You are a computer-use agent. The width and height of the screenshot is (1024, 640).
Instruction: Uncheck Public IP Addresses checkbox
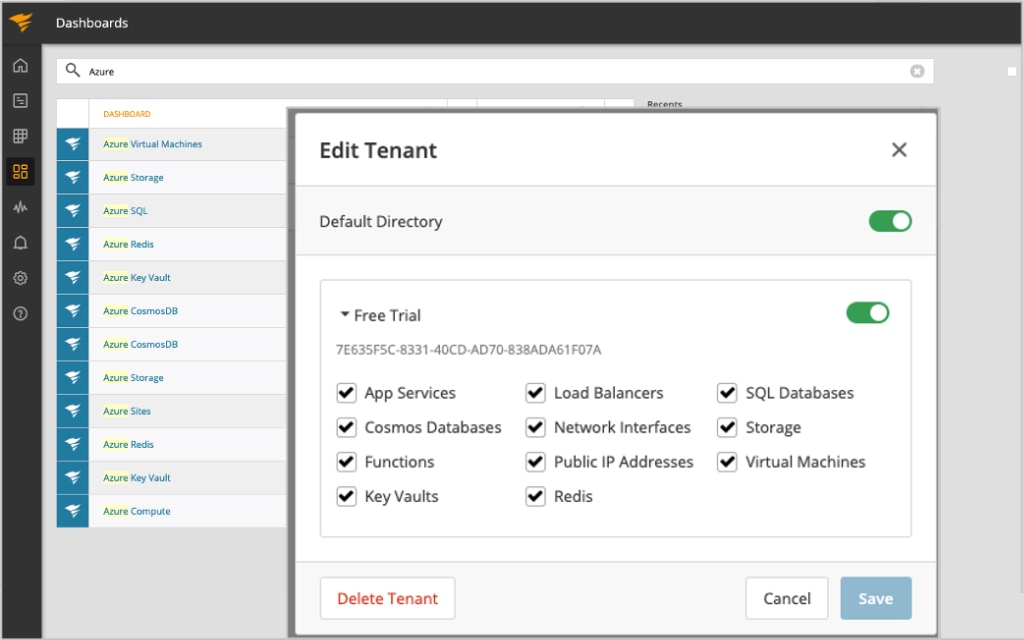(536, 462)
